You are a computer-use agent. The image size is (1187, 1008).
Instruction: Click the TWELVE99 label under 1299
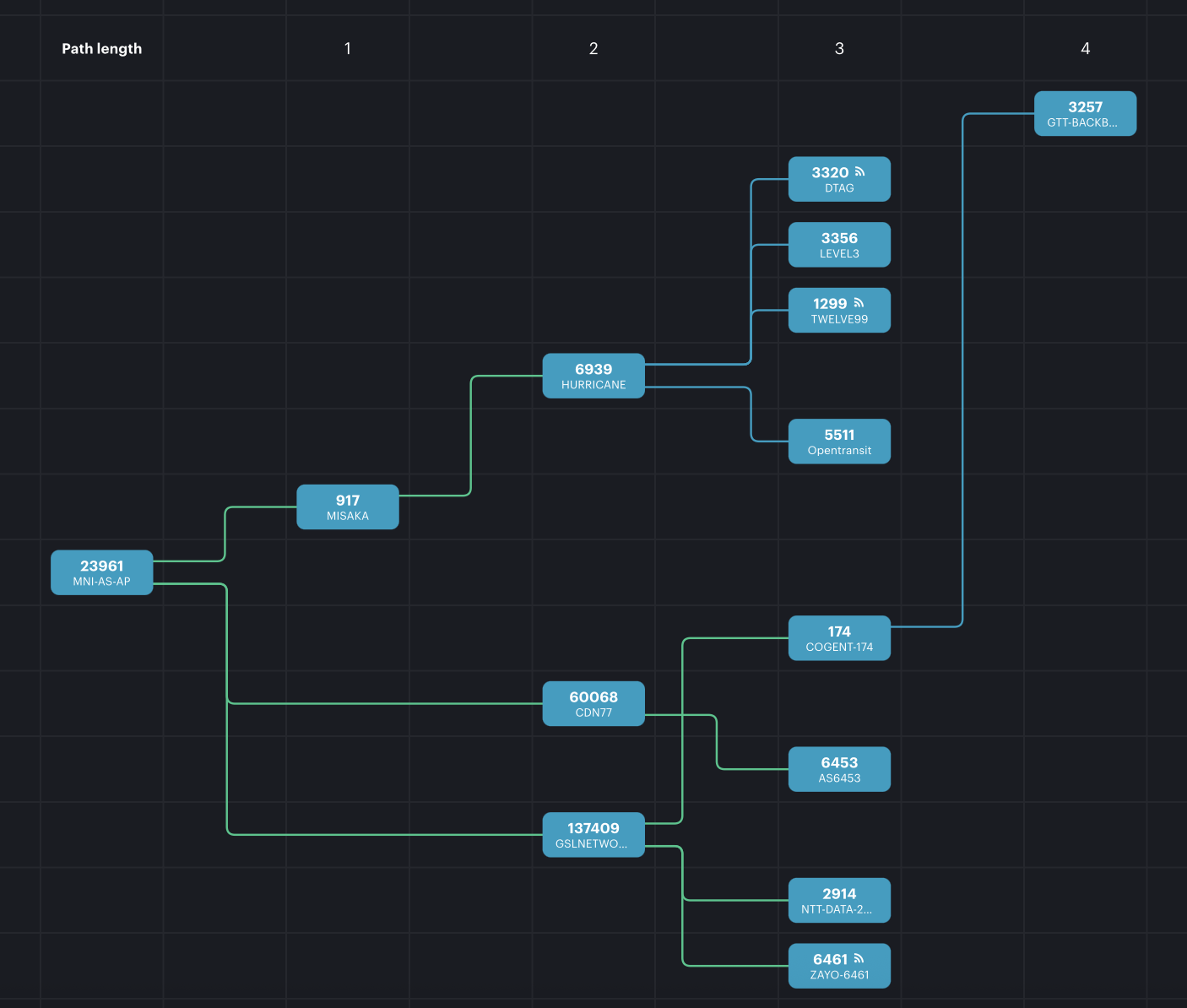(839, 319)
